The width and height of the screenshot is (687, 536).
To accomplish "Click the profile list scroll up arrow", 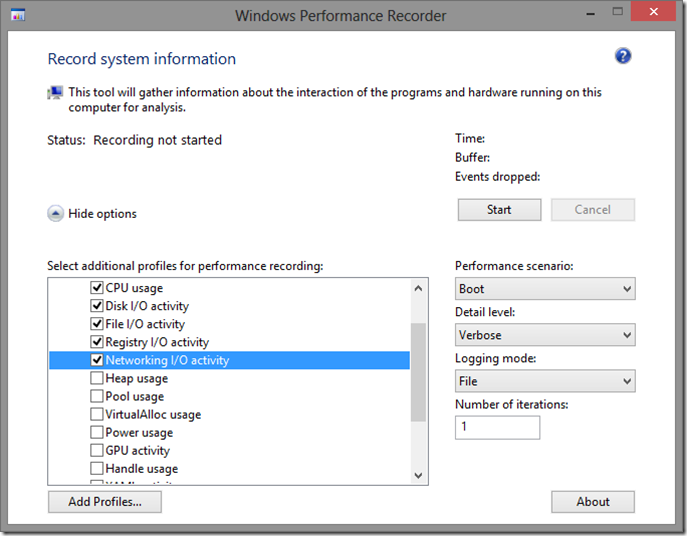I will point(418,288).
